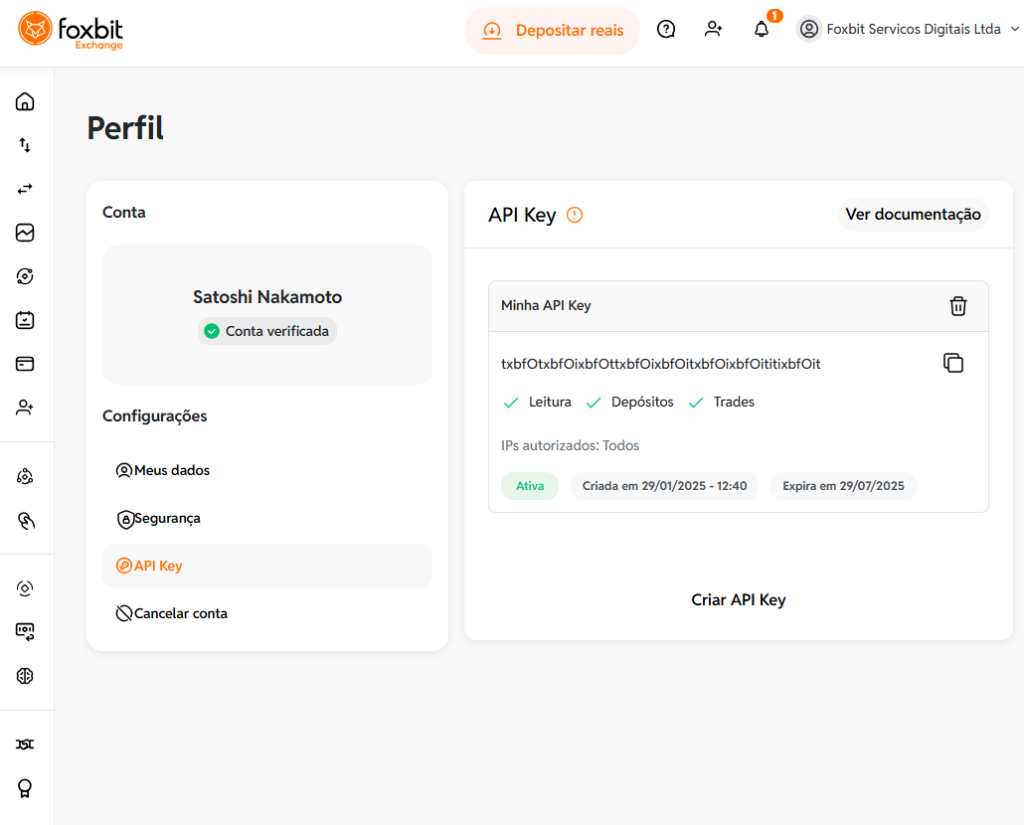
Task: Open the handshake-like sidebar icon
Action: 25,744
